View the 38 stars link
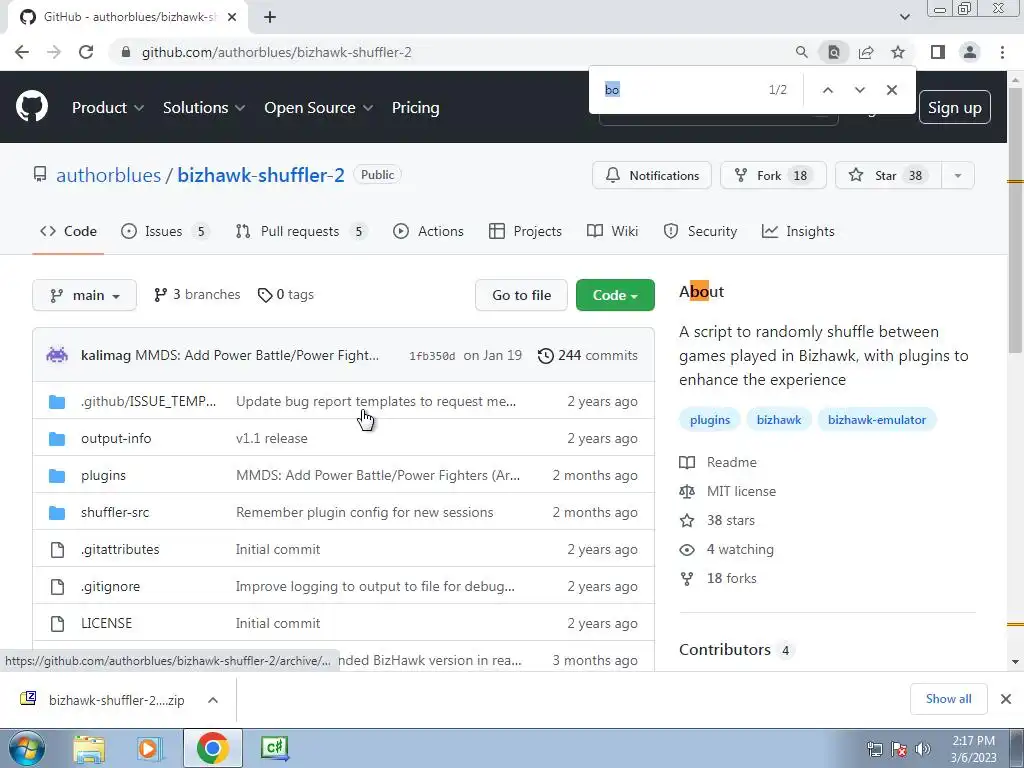The image size is (1024, 768). click(717, 520)
